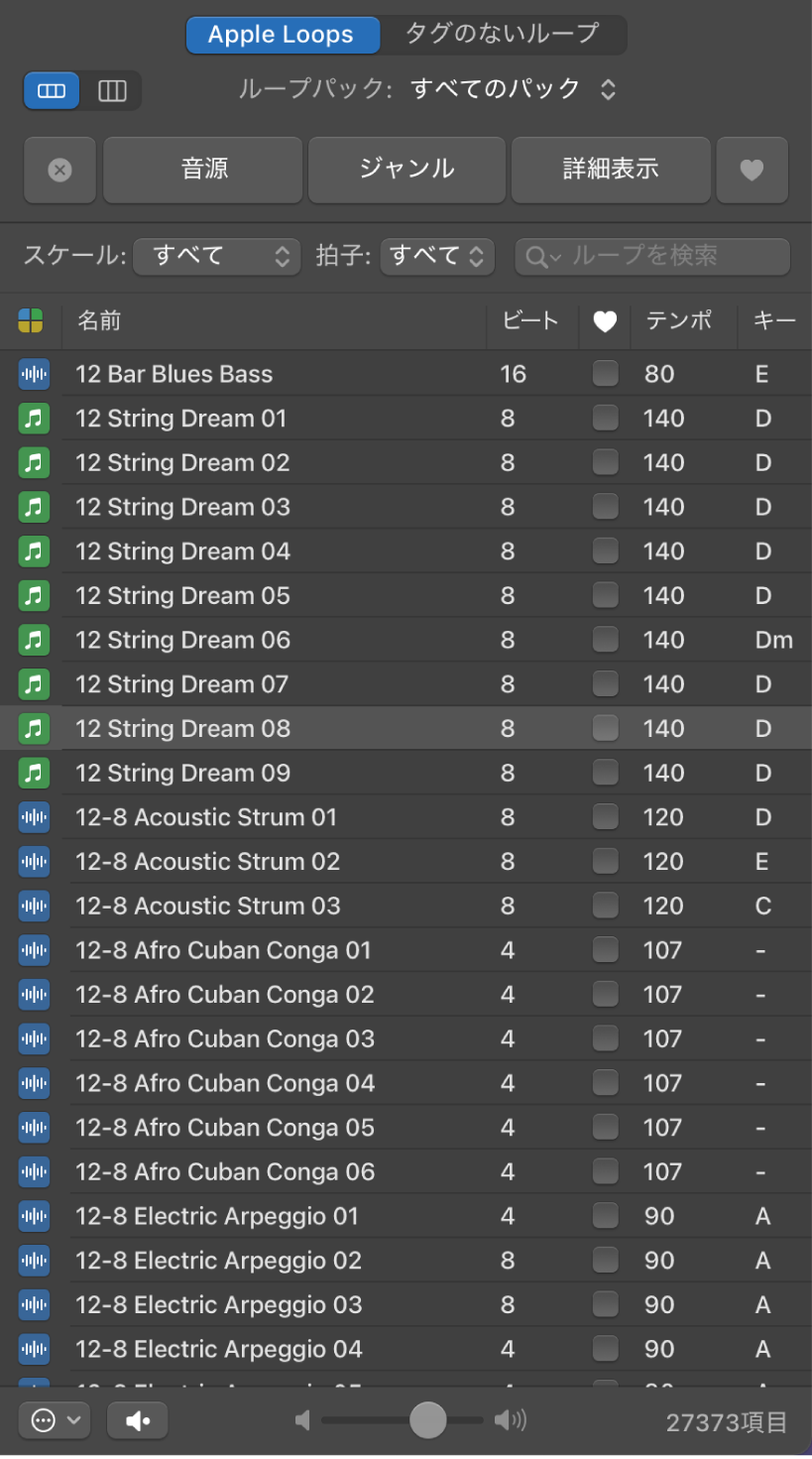Click the ジャンル filter button

pos(407,170)
